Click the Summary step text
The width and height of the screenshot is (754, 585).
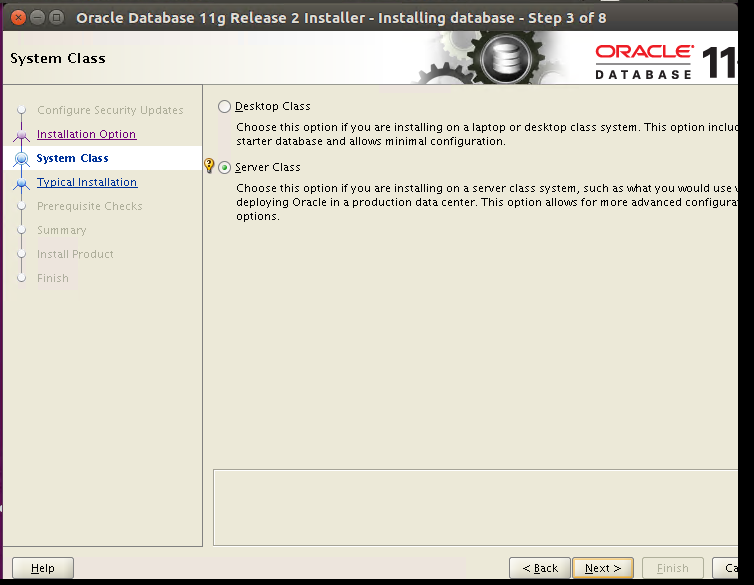click(x=62, y=230)
